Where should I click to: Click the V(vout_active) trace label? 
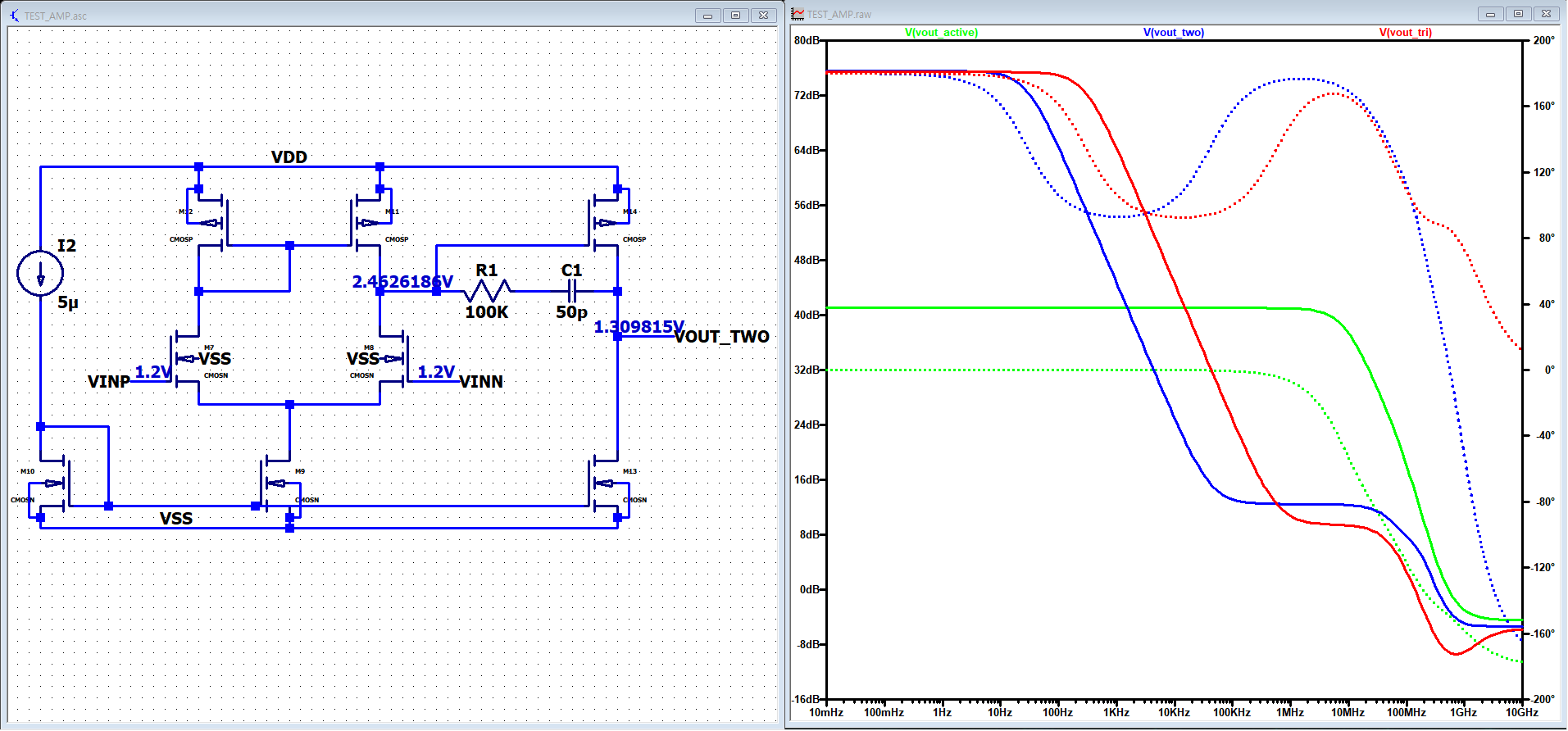[x=941, y=33]
